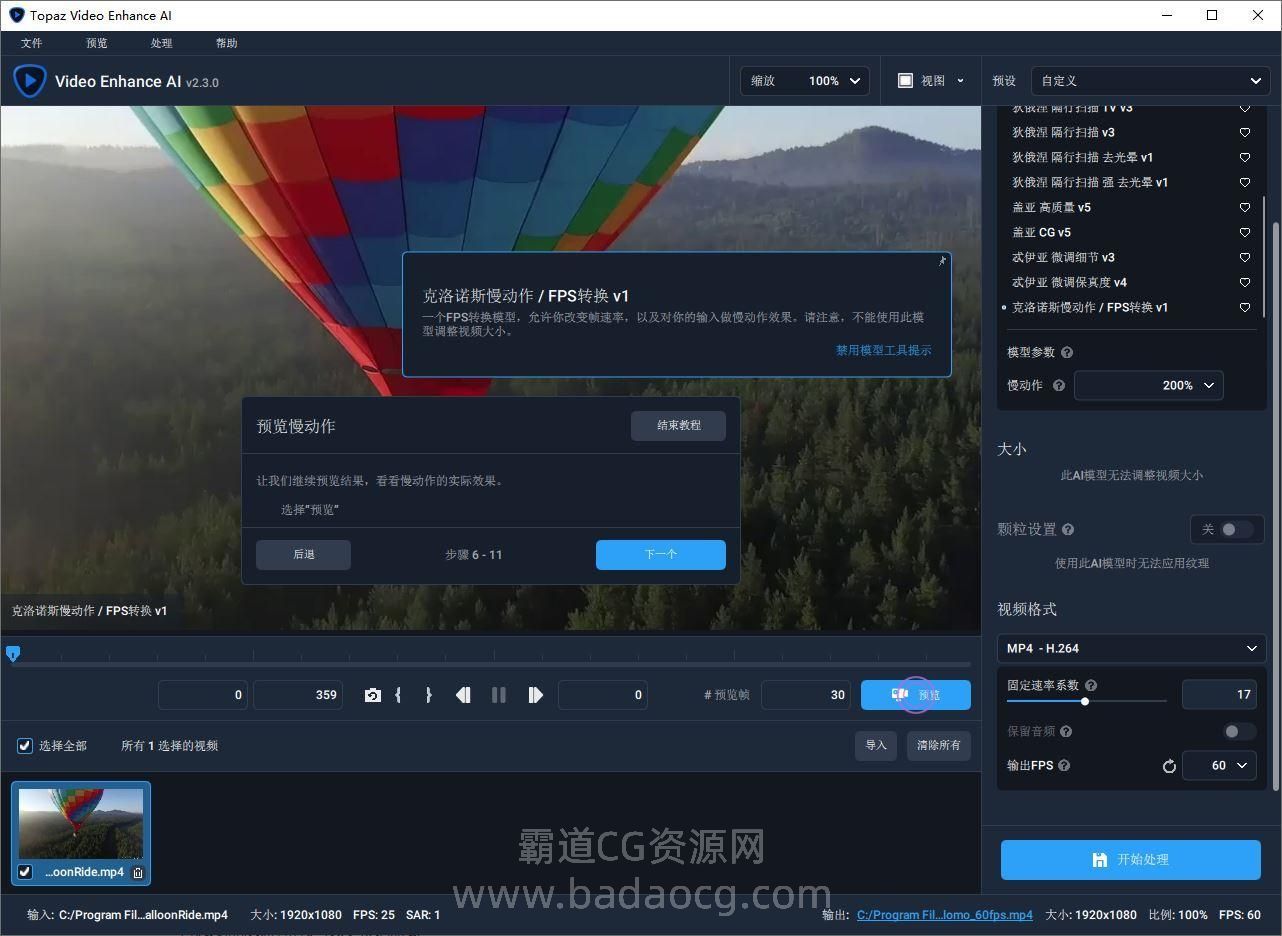This screenshot has width=1282, height=936.
Task: Delete …oonRide.mp4 with the trash icon
Action: (138, 872)
